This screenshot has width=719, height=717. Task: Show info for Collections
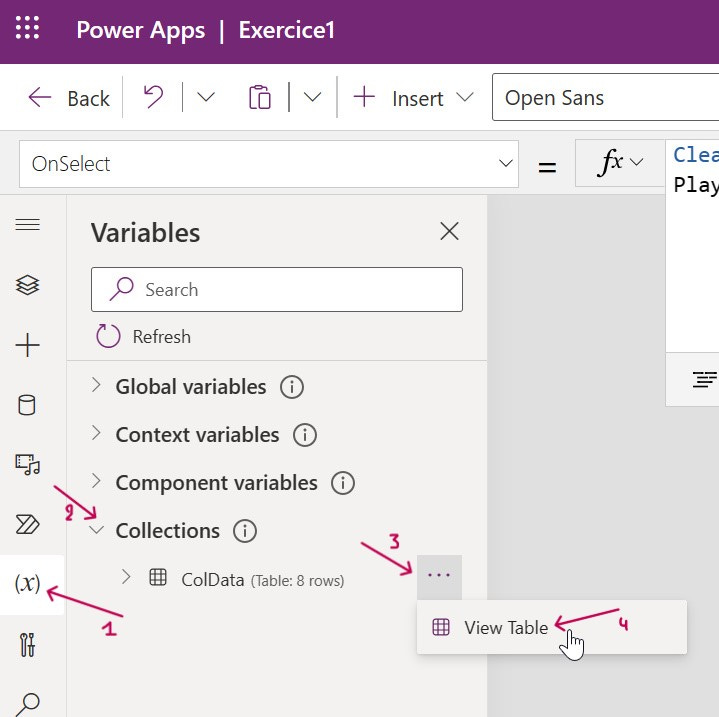[245, 531]
